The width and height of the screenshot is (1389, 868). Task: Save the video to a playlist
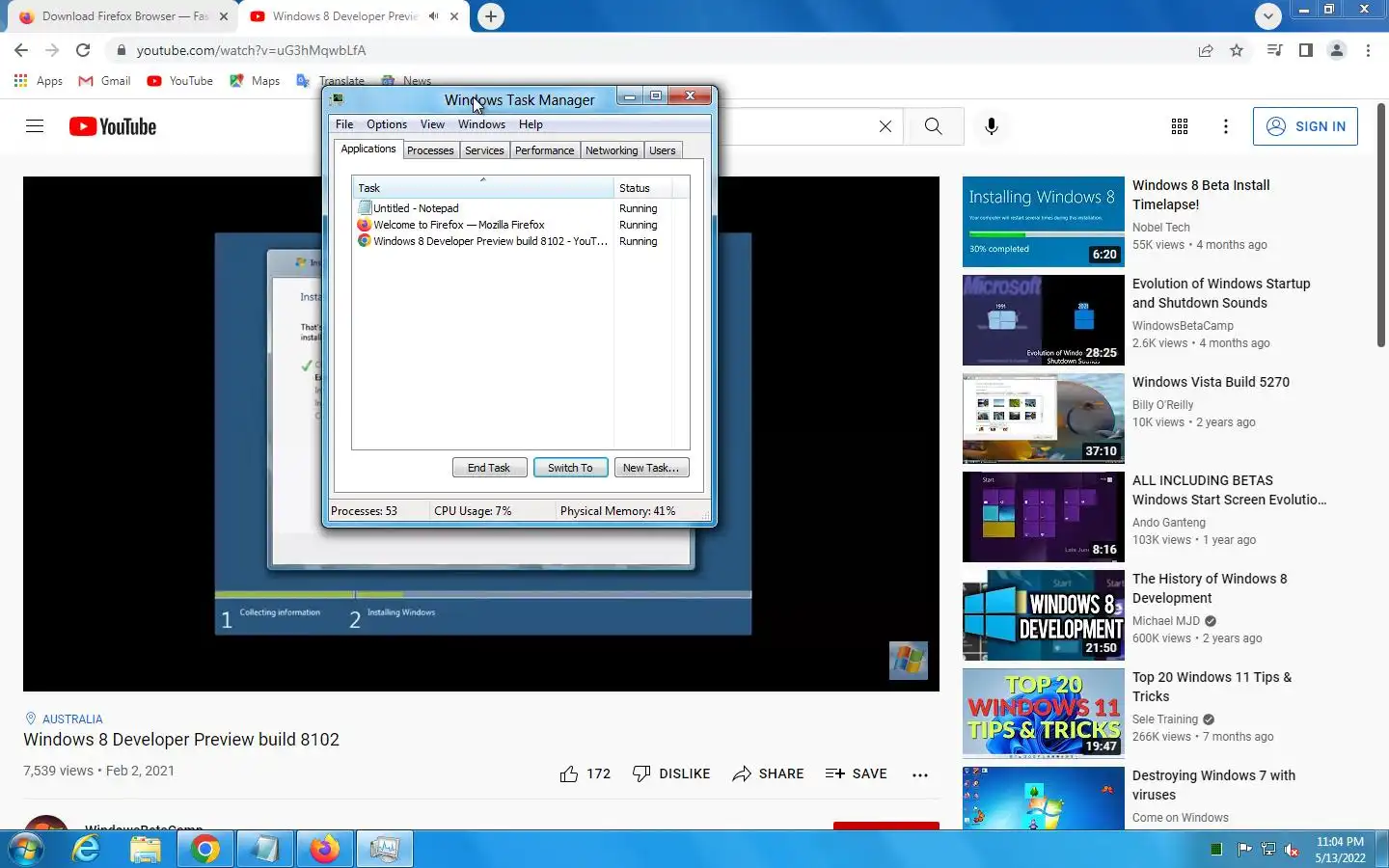click(x=857, y=773)
